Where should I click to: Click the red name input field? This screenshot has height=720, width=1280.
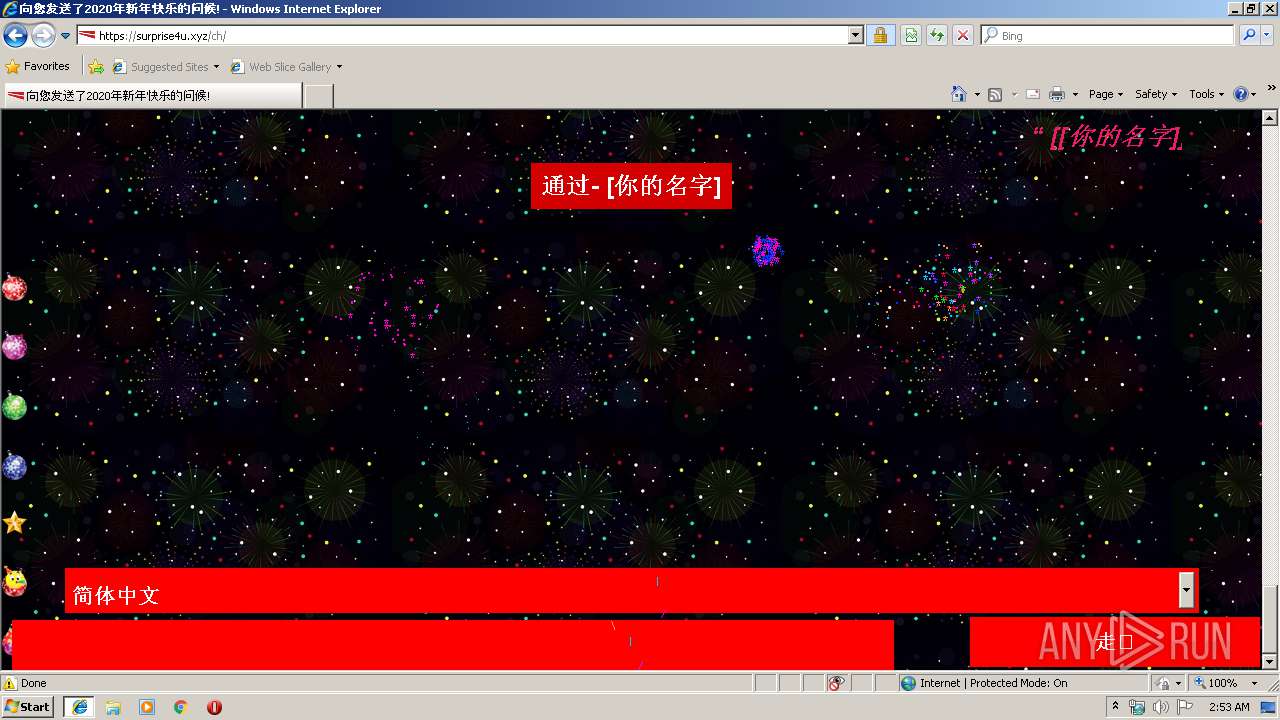(452, 644)
